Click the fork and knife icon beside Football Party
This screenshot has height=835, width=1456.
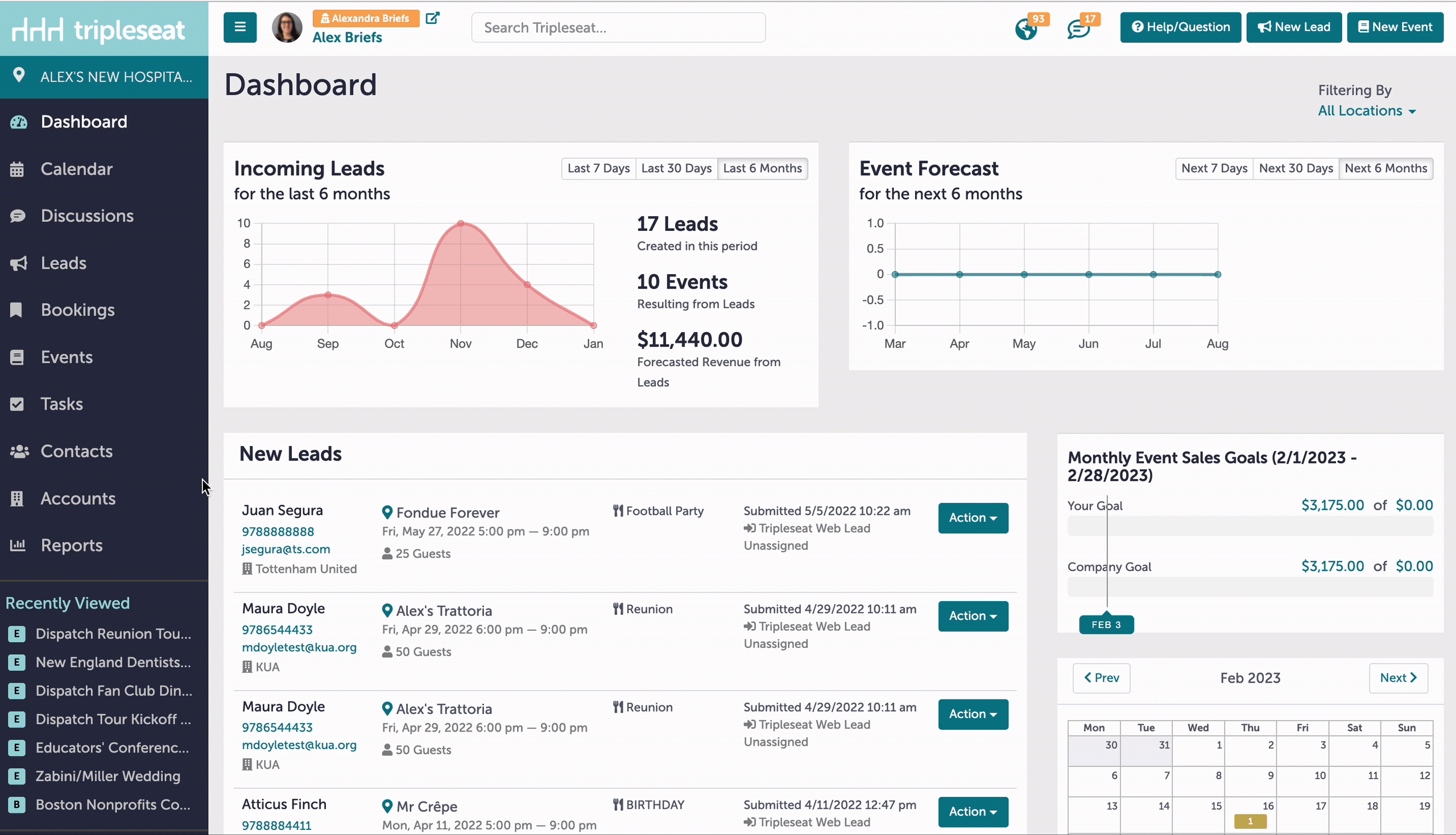coord(618,510)
